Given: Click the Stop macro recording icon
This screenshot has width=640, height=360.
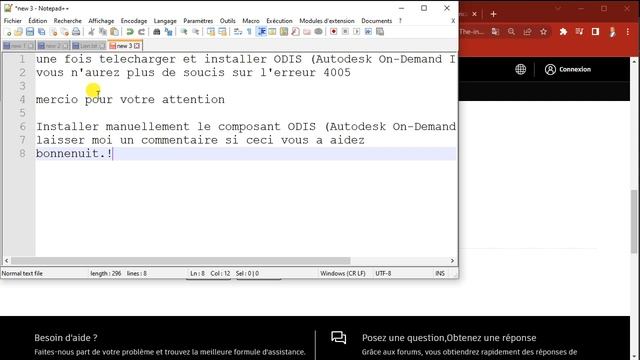Looking at the screenshot, I should click(345, 32).
